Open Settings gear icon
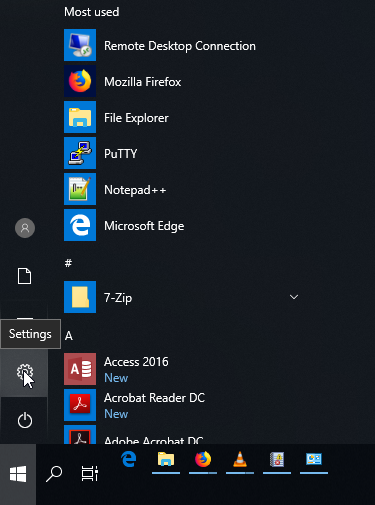The image size is (375, 505). 25,372
